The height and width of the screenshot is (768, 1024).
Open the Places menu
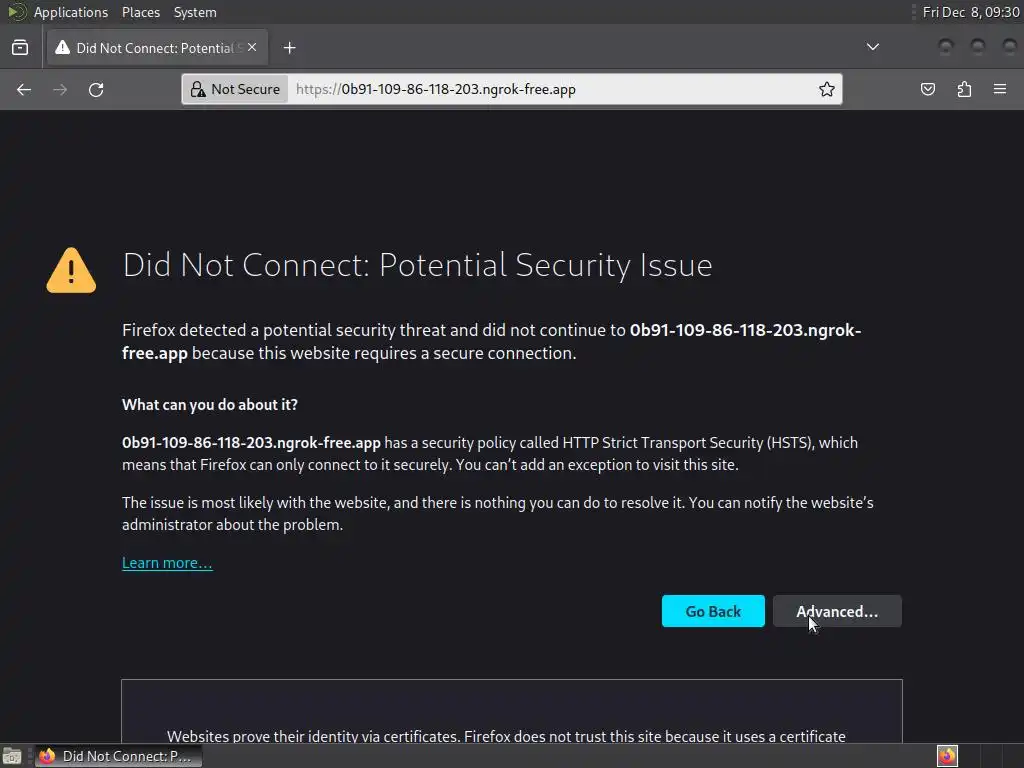point(141,12)
